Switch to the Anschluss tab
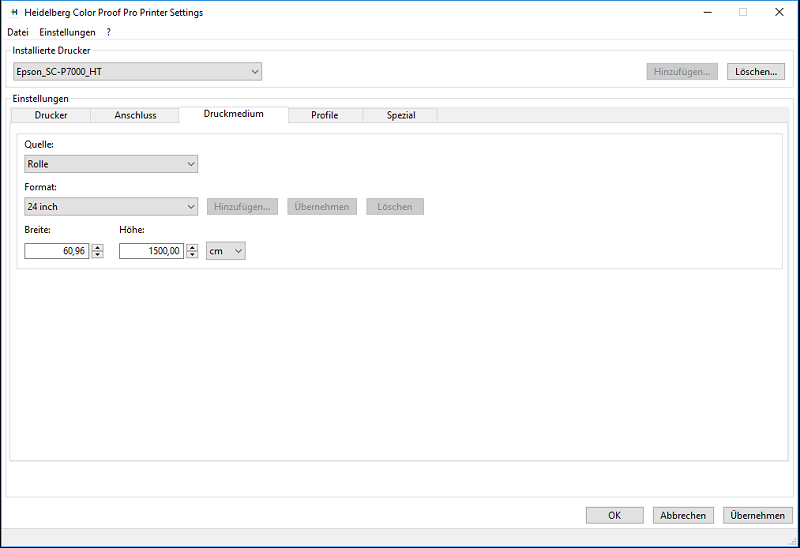The height and width of the screenshot is (548, 800). [135, 115]
